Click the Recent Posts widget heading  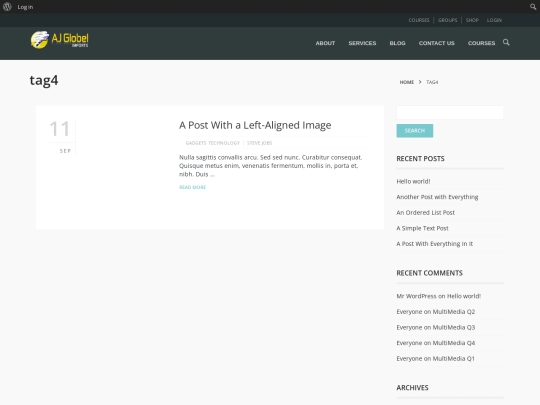[420, 159]
